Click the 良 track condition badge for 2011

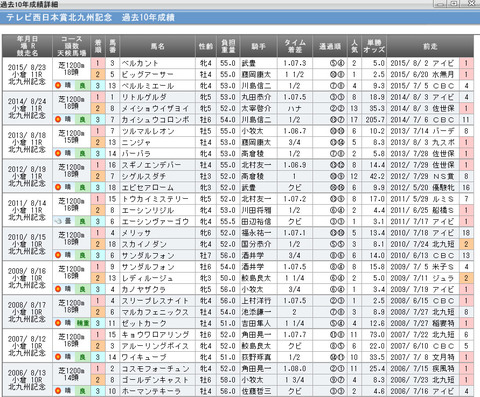[82, 221]
